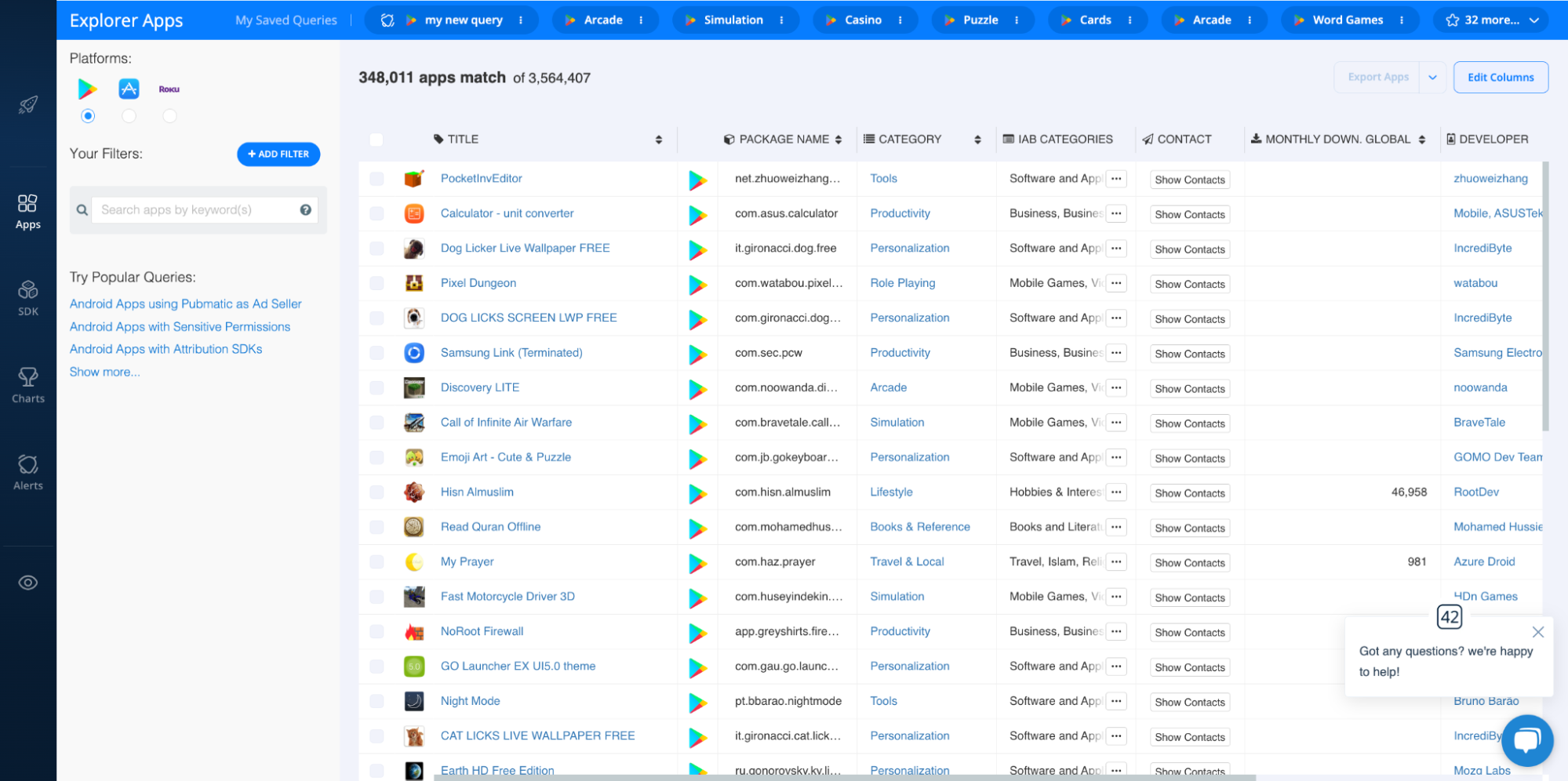Open options menu on Puzzle query tab
This screenshot has height=781, width=1568.
tap(1017, 20)
